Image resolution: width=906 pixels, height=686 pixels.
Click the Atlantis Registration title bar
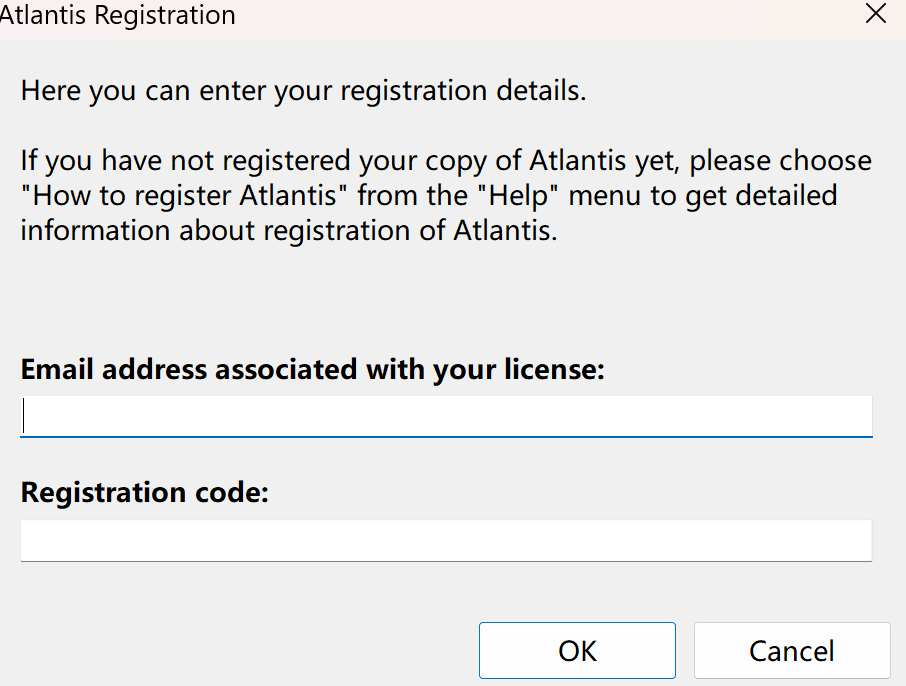coord(400,15)
